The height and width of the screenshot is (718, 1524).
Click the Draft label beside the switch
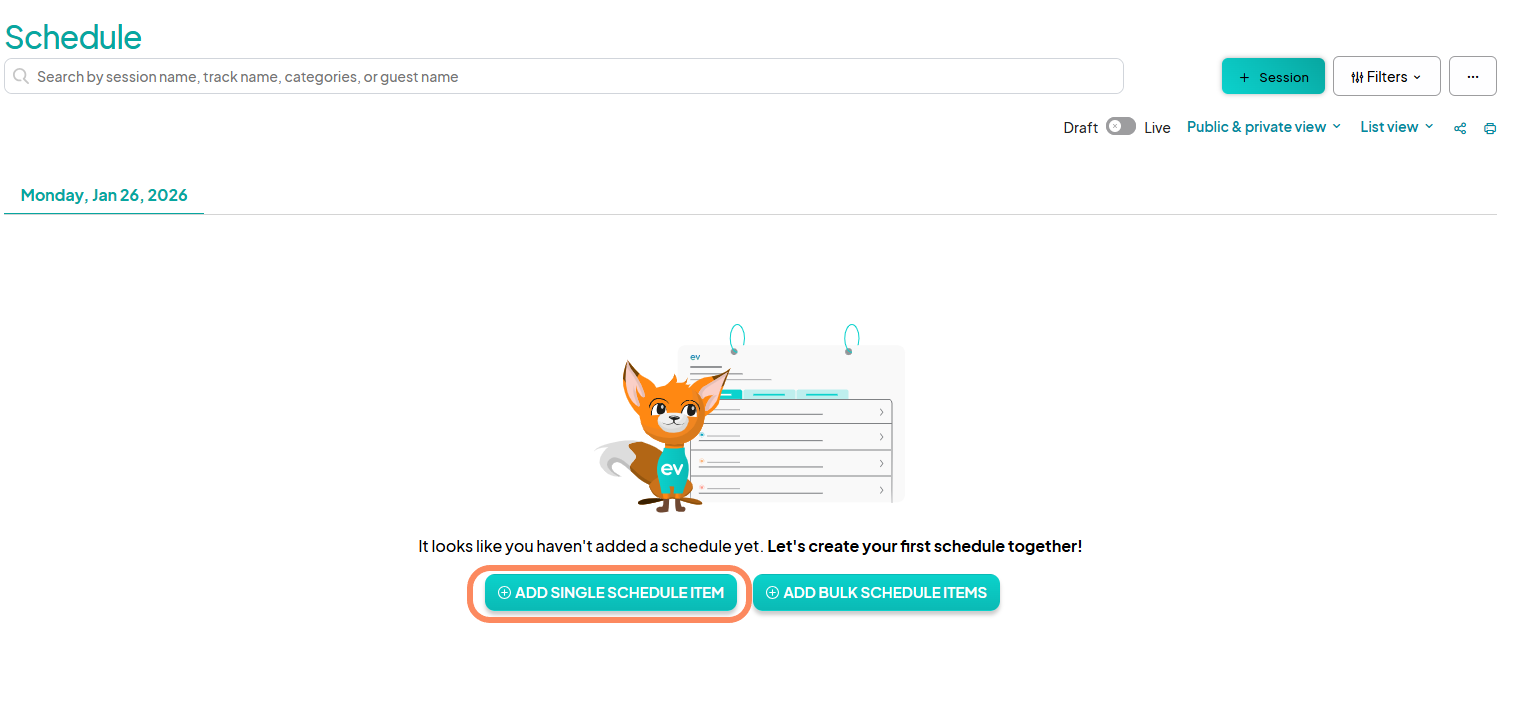click(x=1080, y=128)
